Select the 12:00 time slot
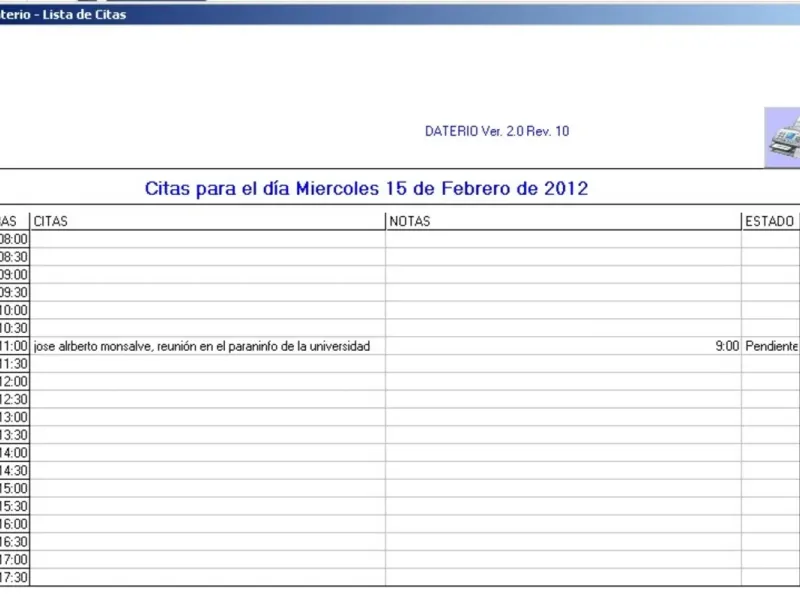Viewport: 800px width, 600px height. (x=14, y=382)
